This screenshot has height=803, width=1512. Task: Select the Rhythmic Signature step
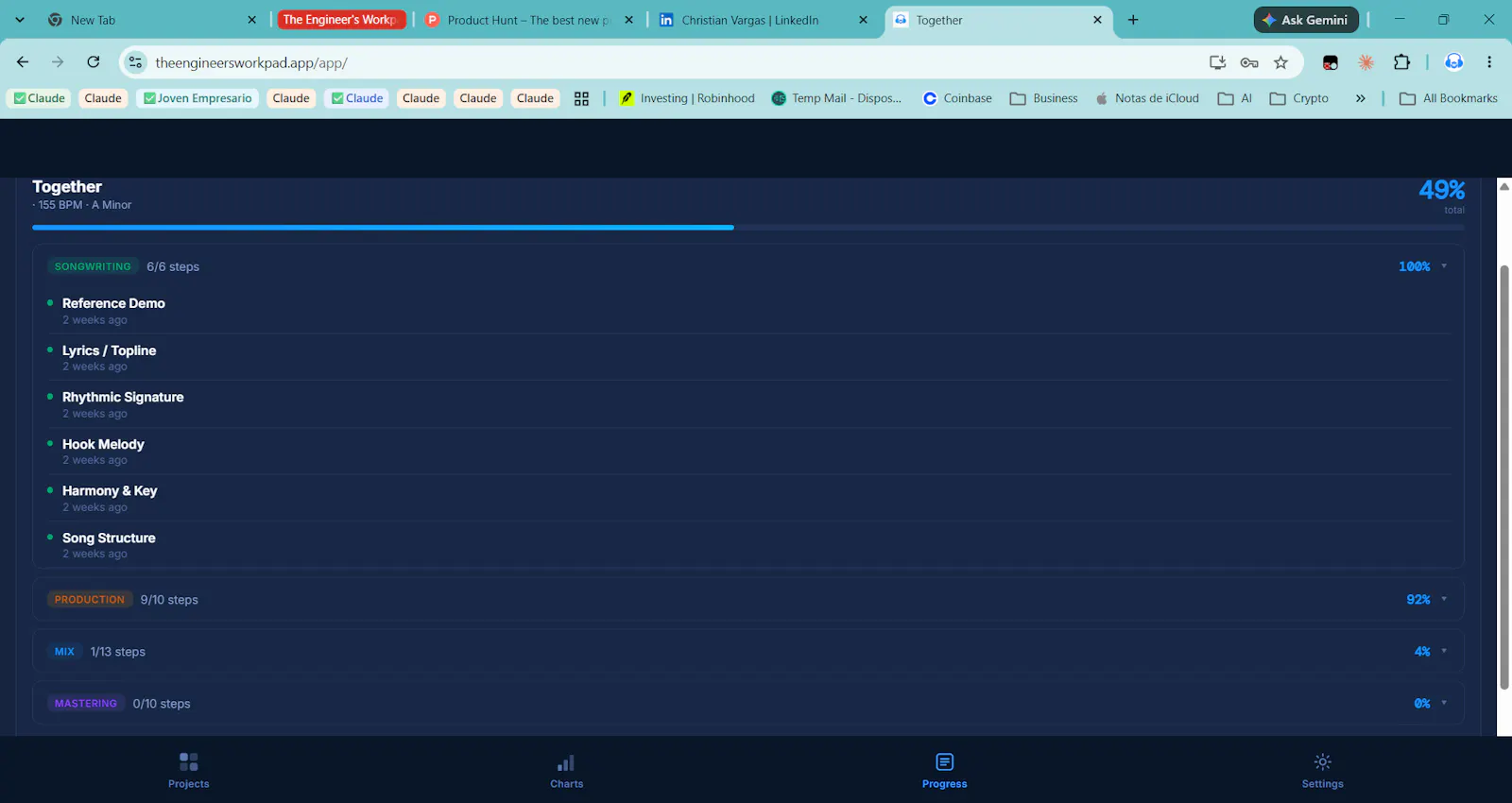point(748,404)
